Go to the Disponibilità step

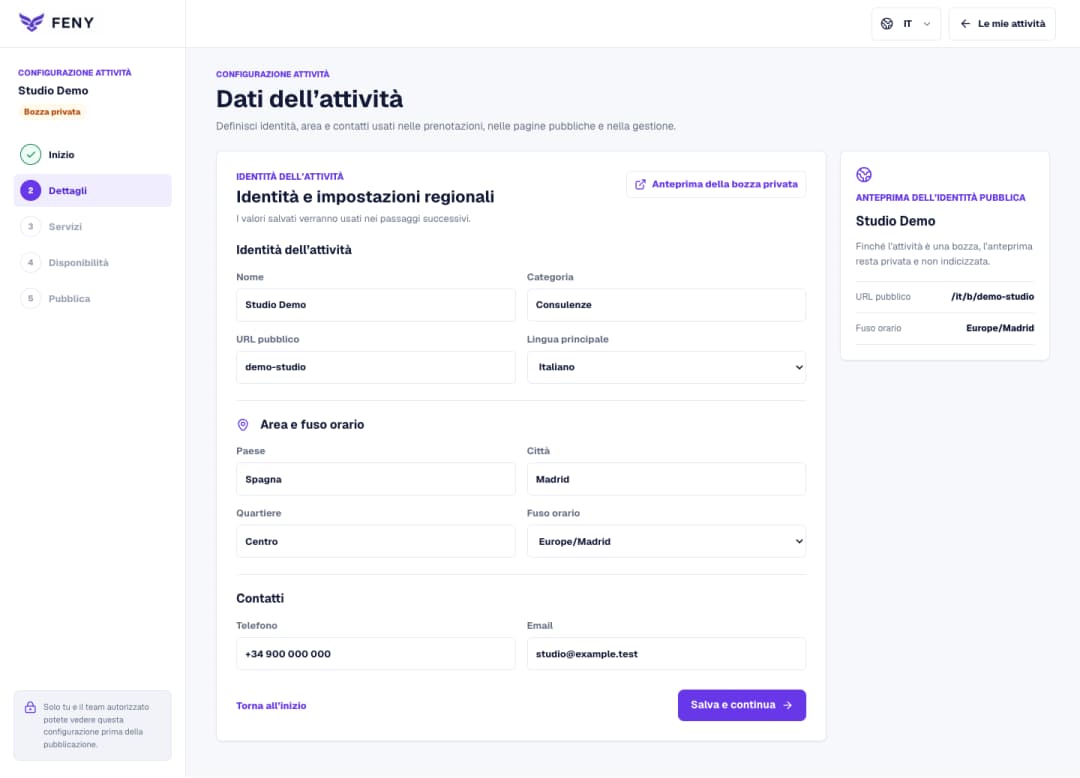pyautogui.click(x=92, y=262)
